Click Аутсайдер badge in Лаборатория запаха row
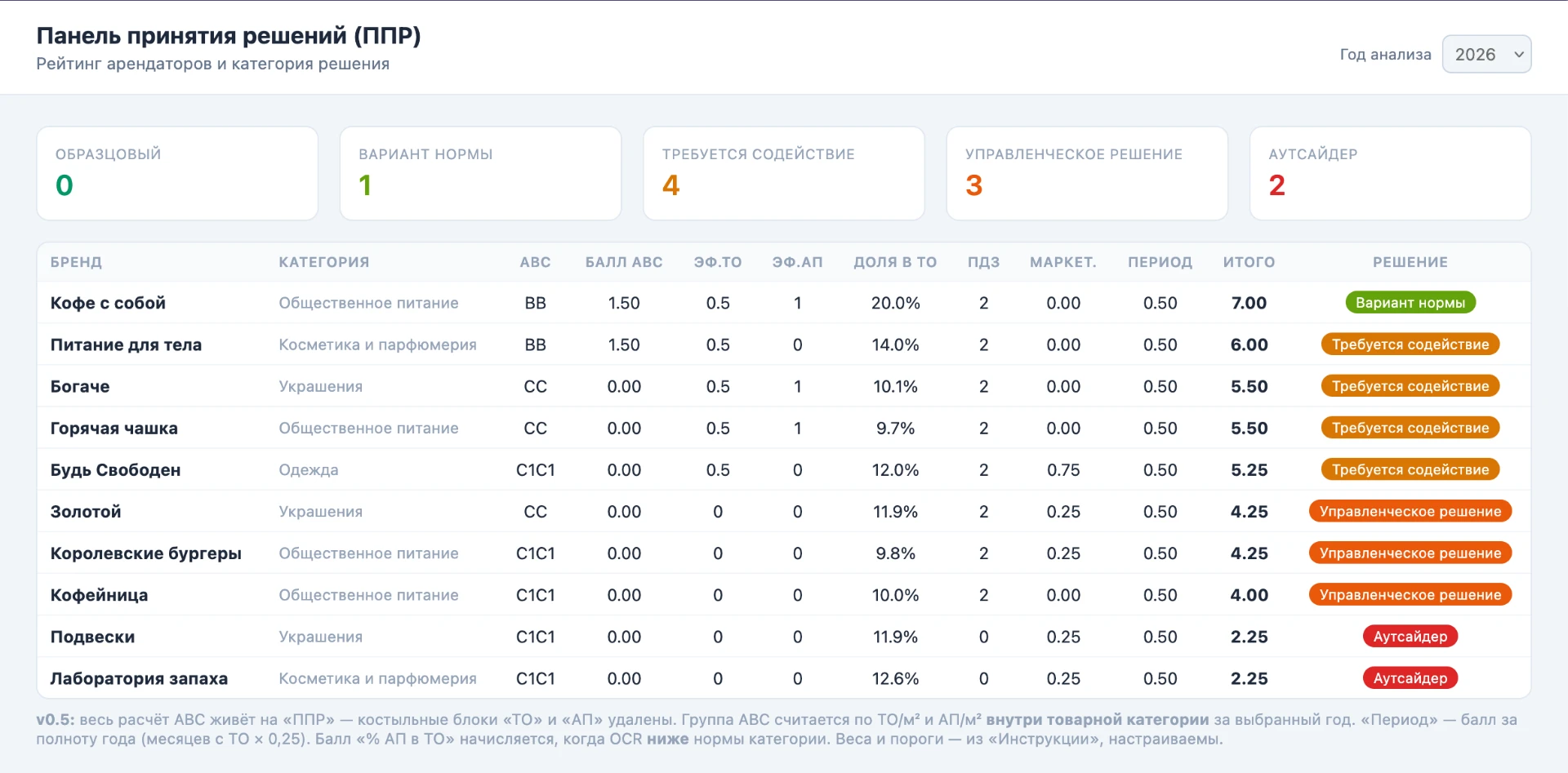The image size is (1568, 773). [1410, 678]
